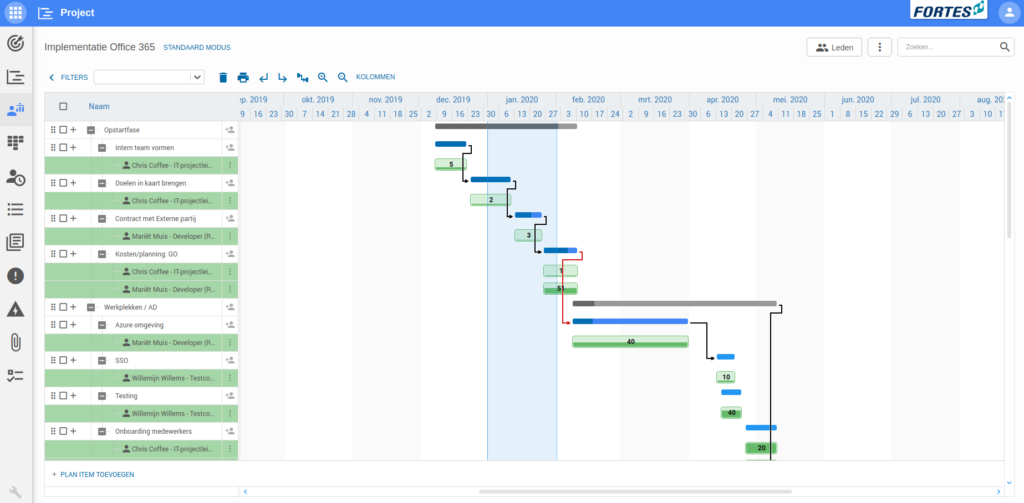Open the user profile avatar
Screen dimensions: 1024x503
pyautogui.click(x=1009, y=12)
